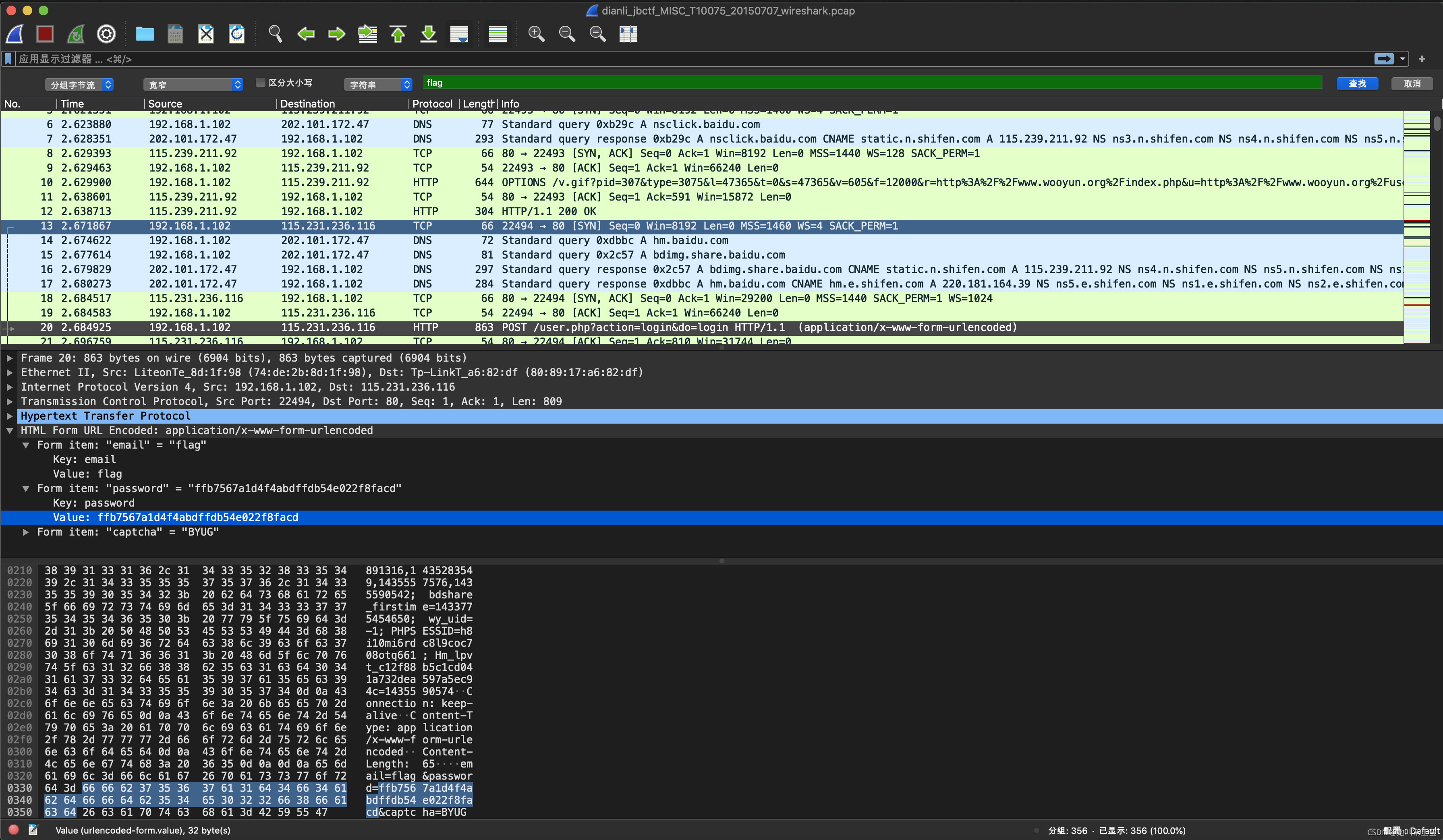This screenshot has width=1443, height=840.
Task: Select packet 6 nsclick.baidu.com DNS query
Action: (701, 124)
